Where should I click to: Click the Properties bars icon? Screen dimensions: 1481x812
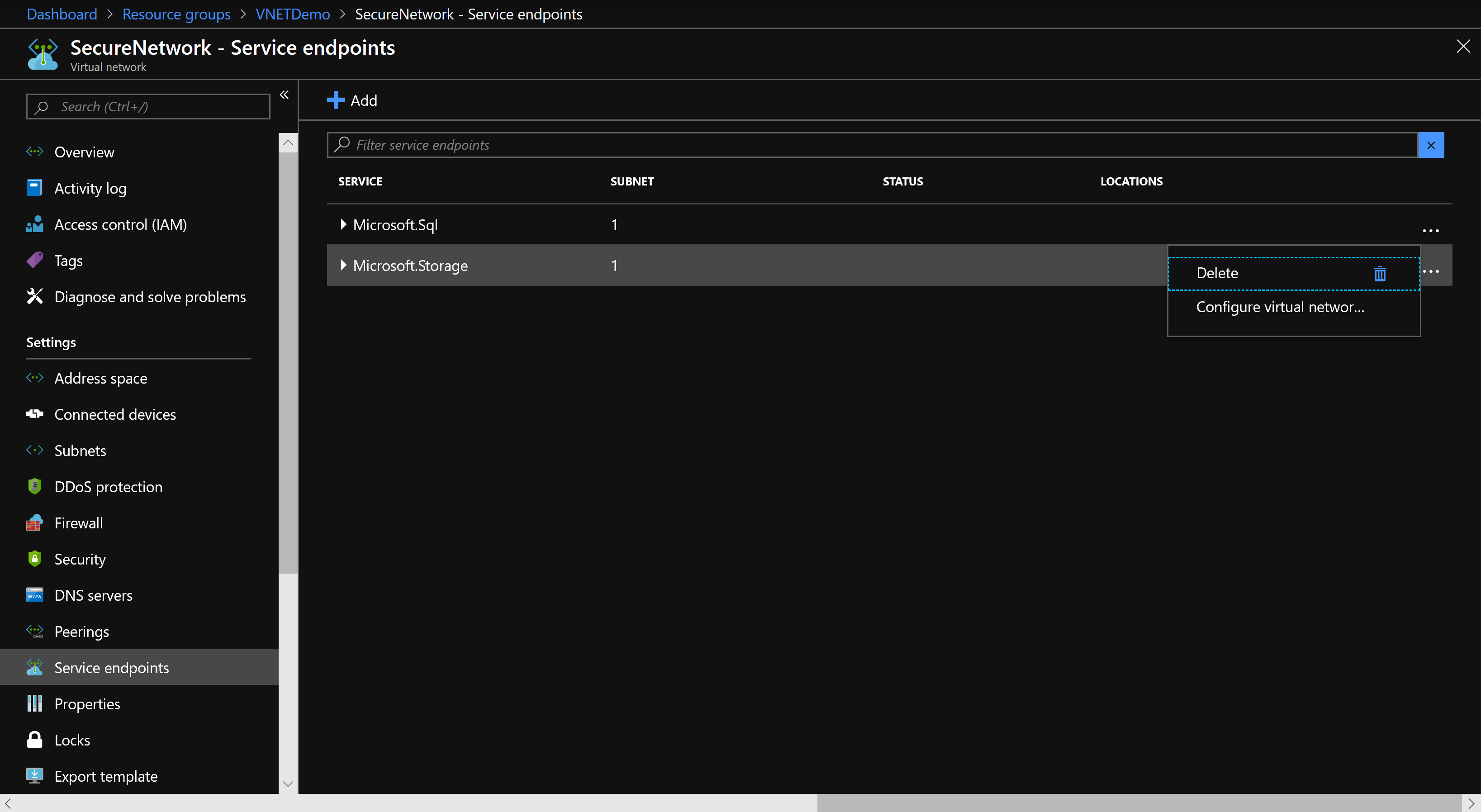pos(34,703)
